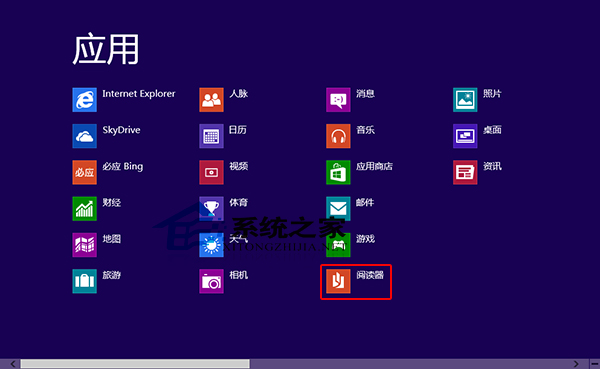600x369 pixels.
Task: Open the 邮件 mail envelope icon
Action: click(x=338, y=209)
